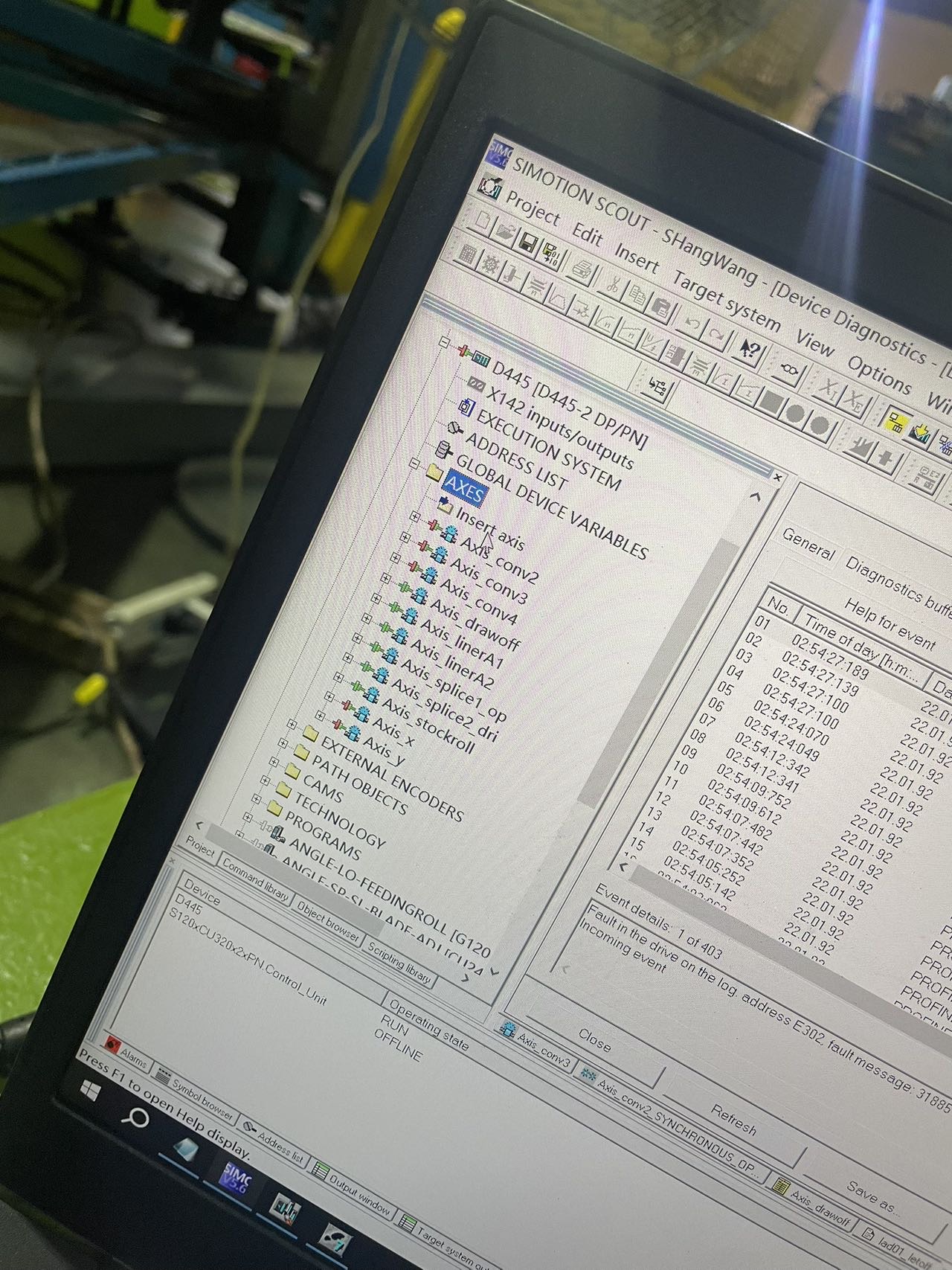This screenshot has height=1270, width=952.
Task: Select GLOBAL DEVICE VARIABLES in tree
Action: click(x=551, y=507)
